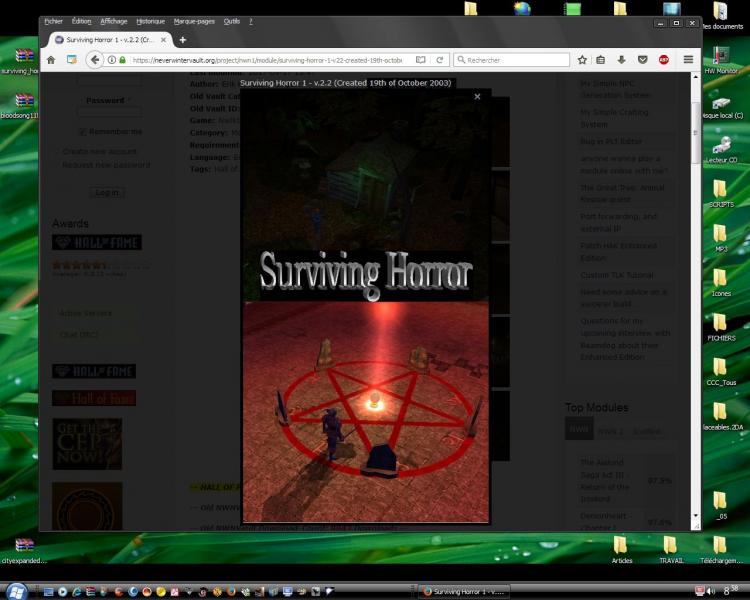The height and width of the screenshot is (600, 750).
Task: Open the Outils menu
Action: coord(232,21)
